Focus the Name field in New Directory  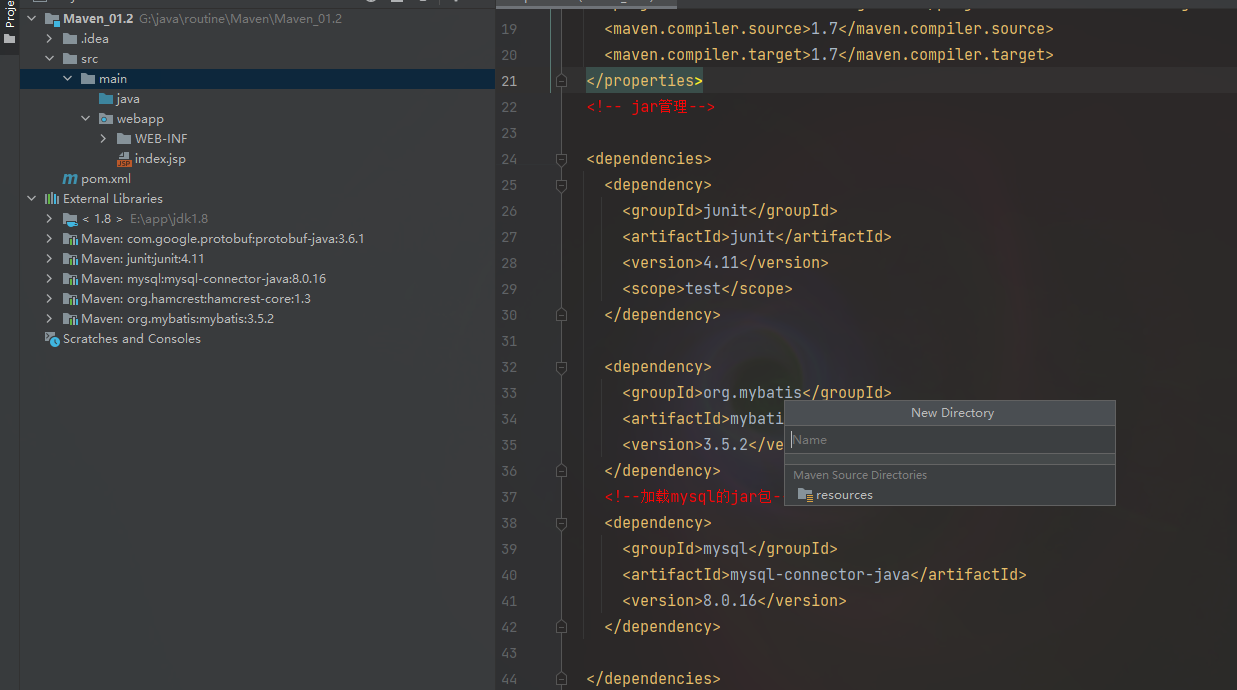point(949,440)
